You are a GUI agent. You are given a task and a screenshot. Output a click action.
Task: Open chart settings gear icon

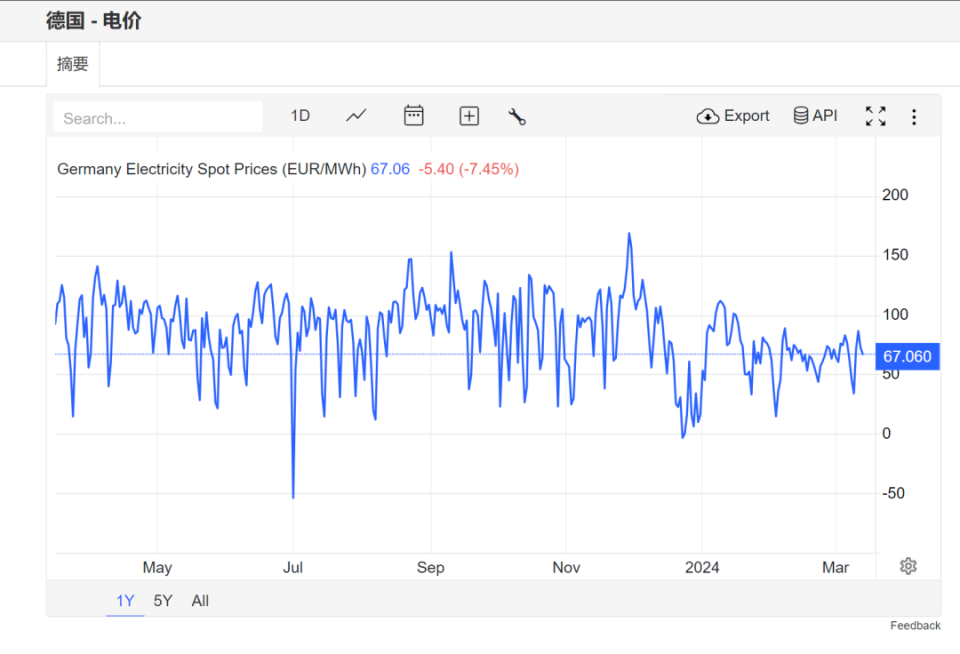[908, 566]
